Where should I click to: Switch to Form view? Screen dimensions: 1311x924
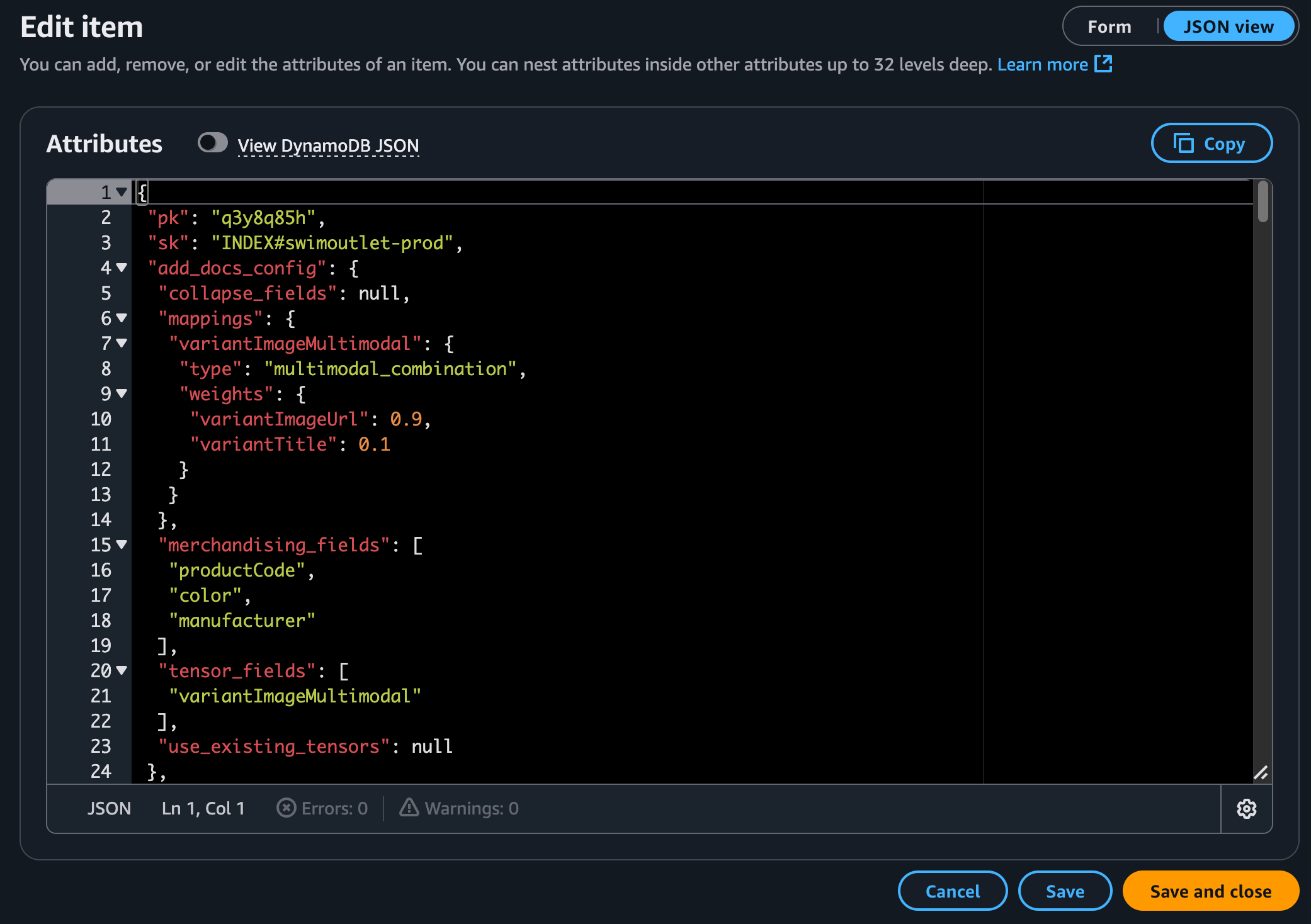click(1109, 27)
